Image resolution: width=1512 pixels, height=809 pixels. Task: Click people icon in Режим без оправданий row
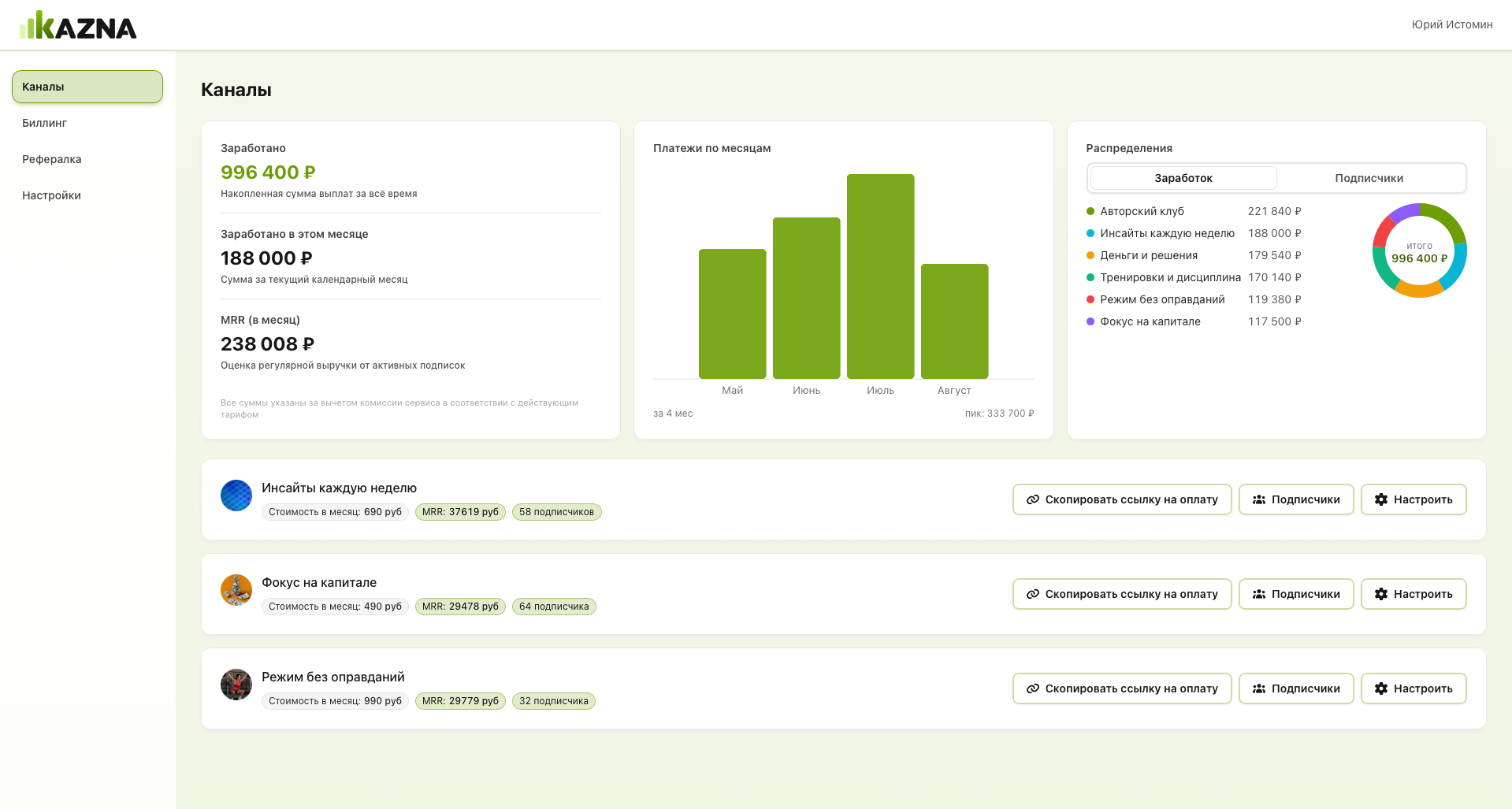[1259, 688]
